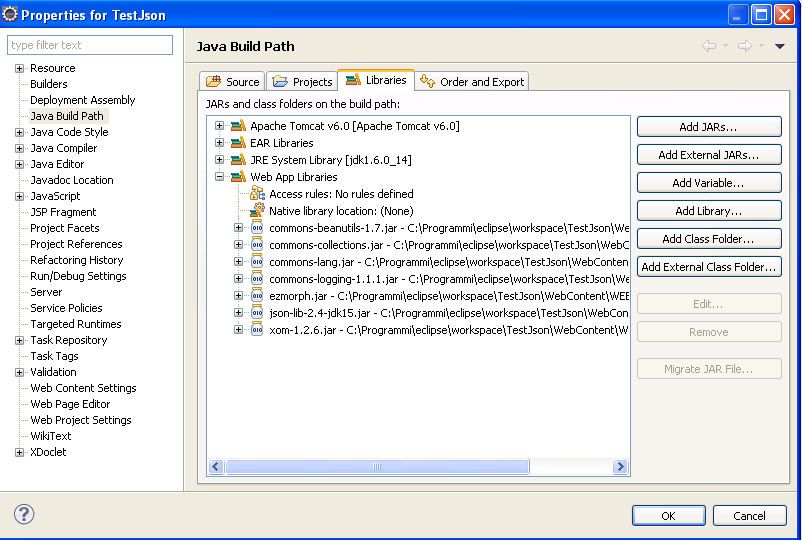The image size is (802, 541).
Task: Click the Access rules icon
Action: [x=257, y=194]
